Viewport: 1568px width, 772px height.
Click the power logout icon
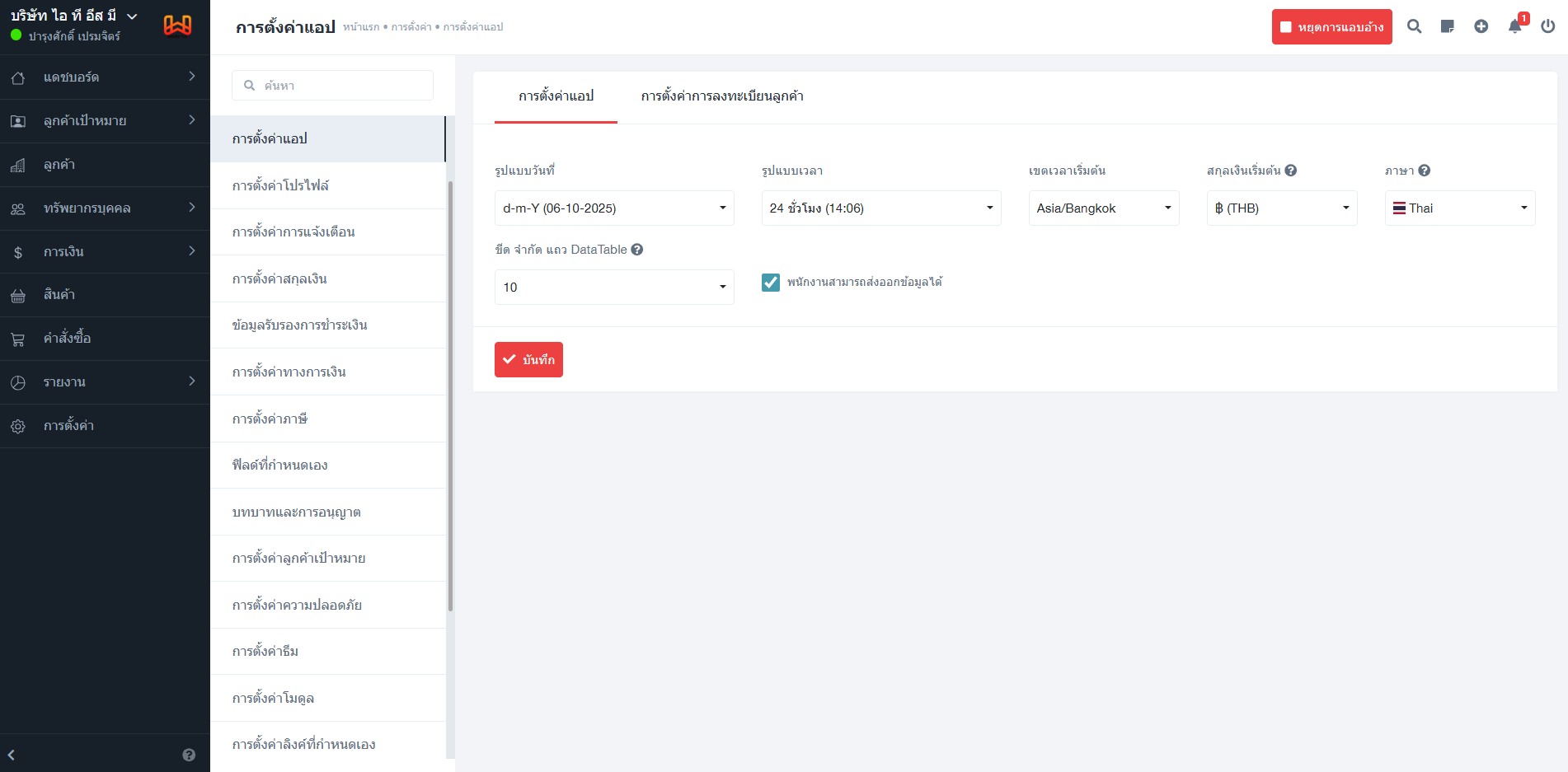tap(1547, 26)
